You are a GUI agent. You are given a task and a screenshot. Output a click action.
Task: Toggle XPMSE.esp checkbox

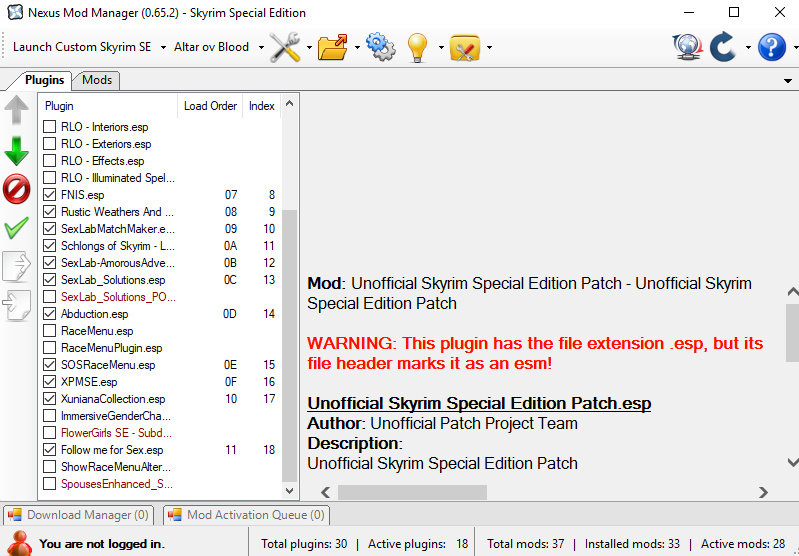(x=49, y=382)
